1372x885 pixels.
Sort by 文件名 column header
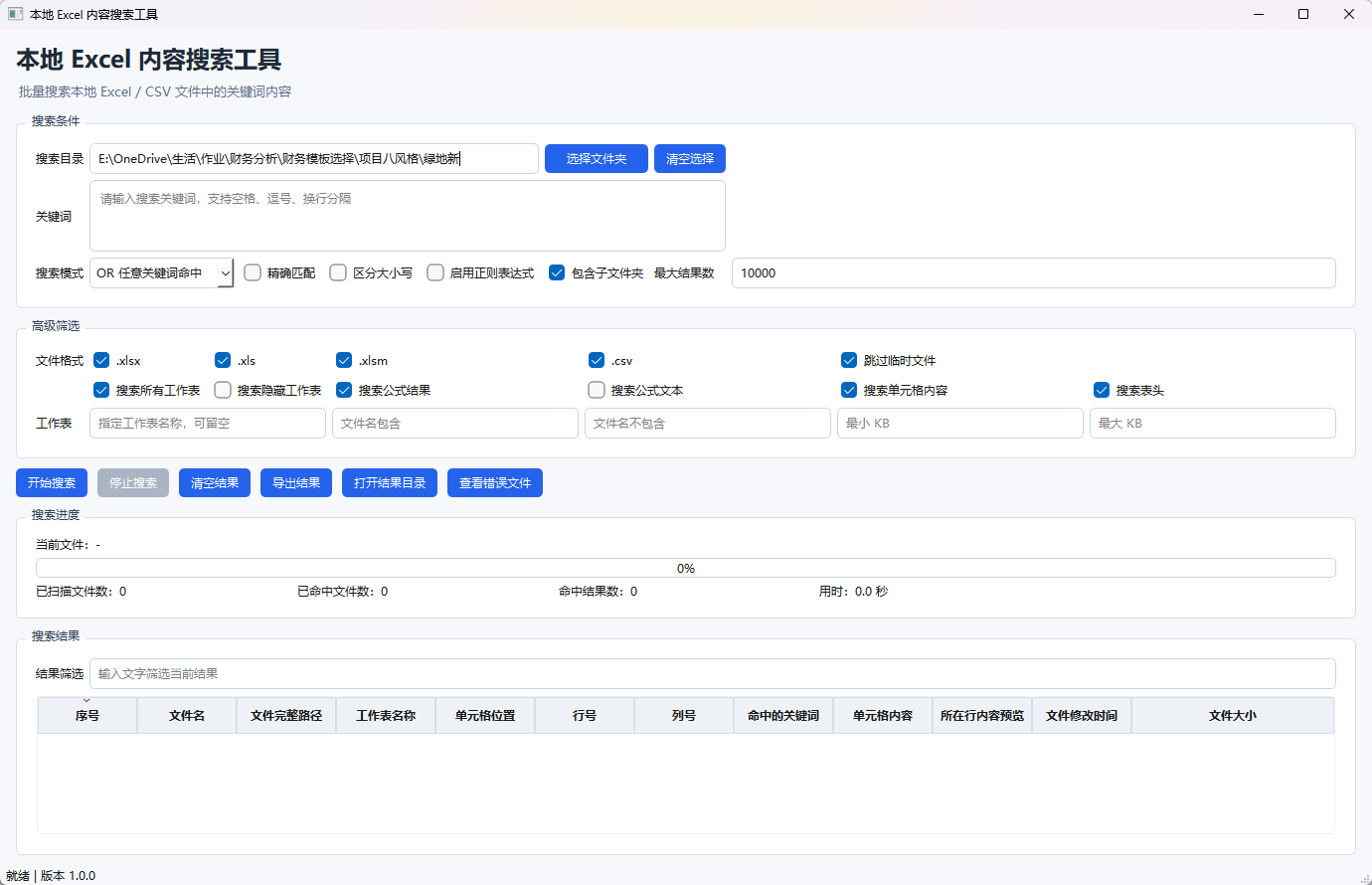pyautogui.click(x=187, y=715)
